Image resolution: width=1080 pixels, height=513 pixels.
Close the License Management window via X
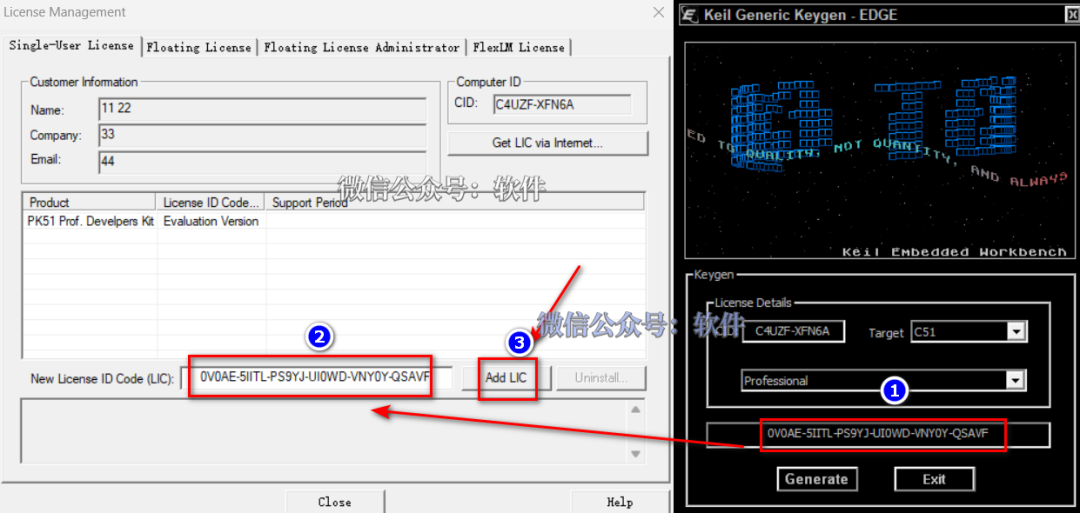658,12
